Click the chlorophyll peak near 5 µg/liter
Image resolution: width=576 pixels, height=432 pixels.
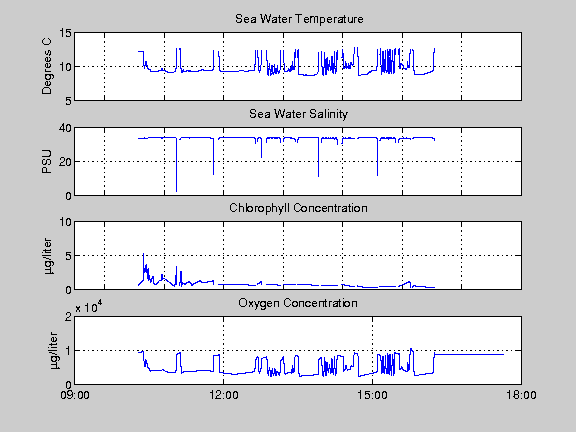click(x=143, y=255)
